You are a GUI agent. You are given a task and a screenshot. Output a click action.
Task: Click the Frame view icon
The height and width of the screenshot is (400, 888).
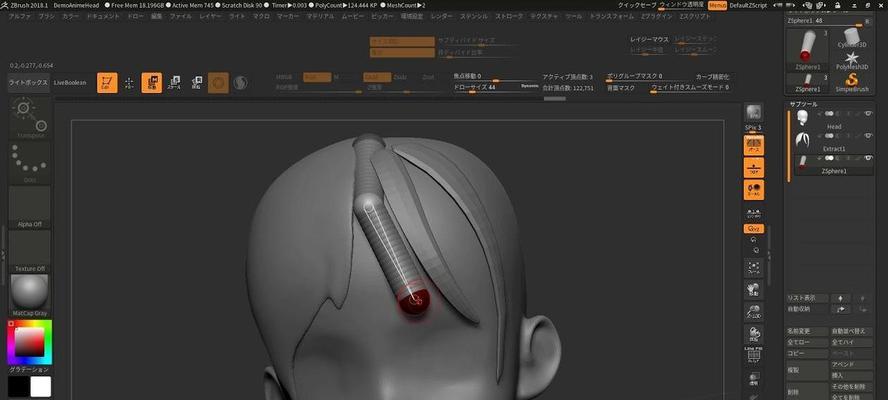point(754,267)
